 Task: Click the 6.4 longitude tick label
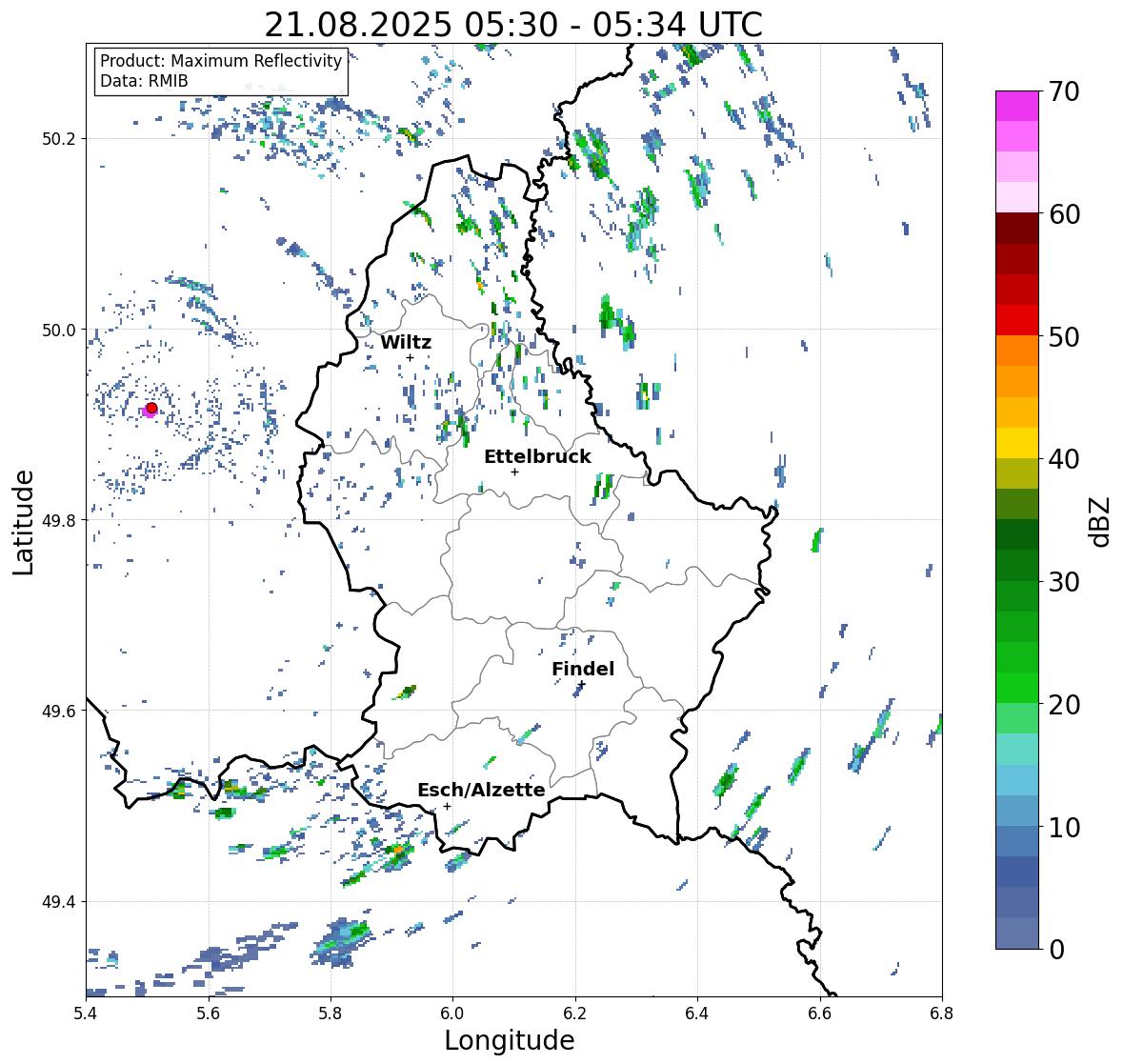(697, 1014)
